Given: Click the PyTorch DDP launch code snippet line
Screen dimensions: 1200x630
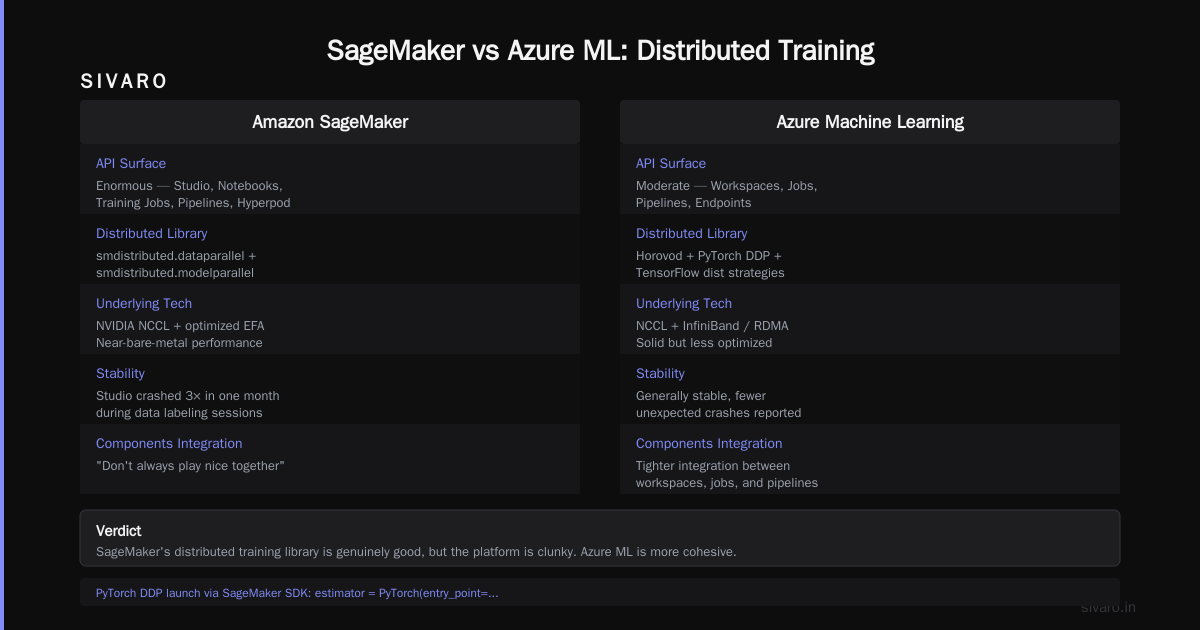Looking at the screenshot, I should click(x=297, y=593).
